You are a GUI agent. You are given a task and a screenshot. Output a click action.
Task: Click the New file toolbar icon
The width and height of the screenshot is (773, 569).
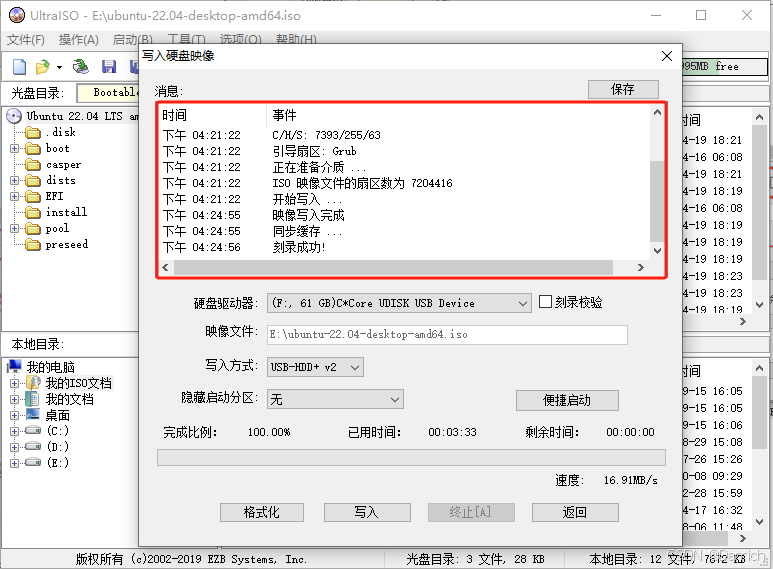click(19, 67)
